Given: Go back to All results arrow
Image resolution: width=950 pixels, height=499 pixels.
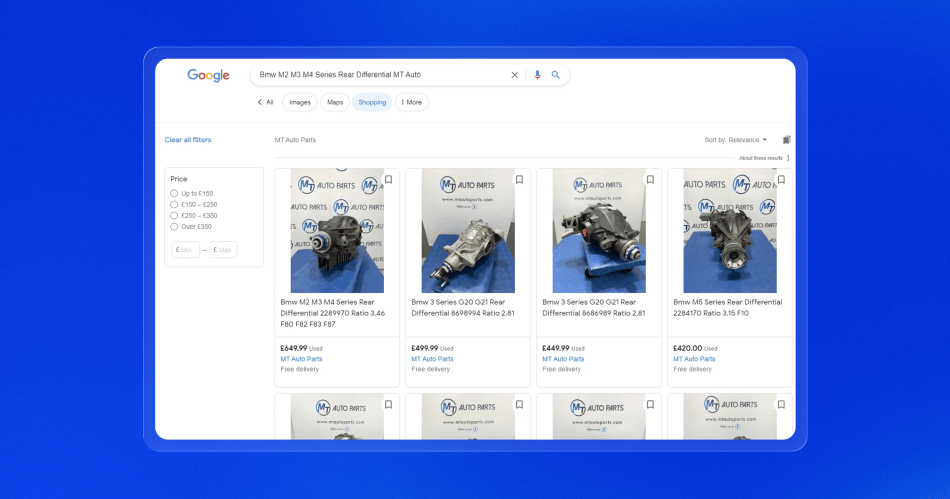Looking at the screenshot, I should click(260, 102).
